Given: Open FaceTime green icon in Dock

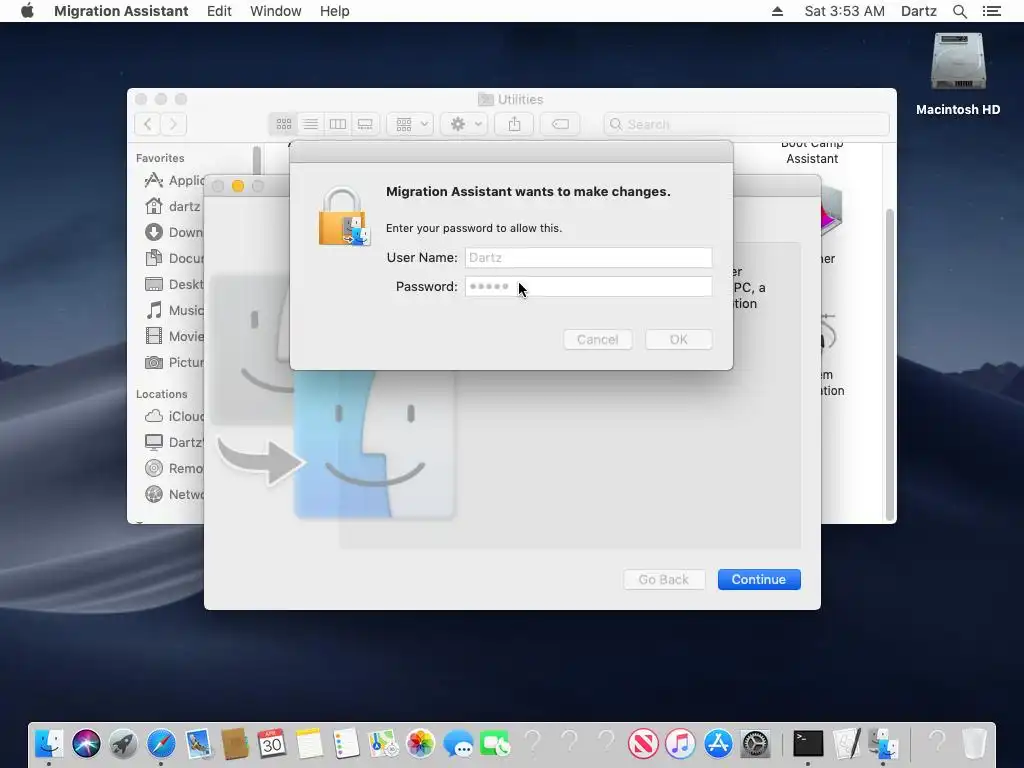Looking at the screenshot, I should tap(495, 743).
